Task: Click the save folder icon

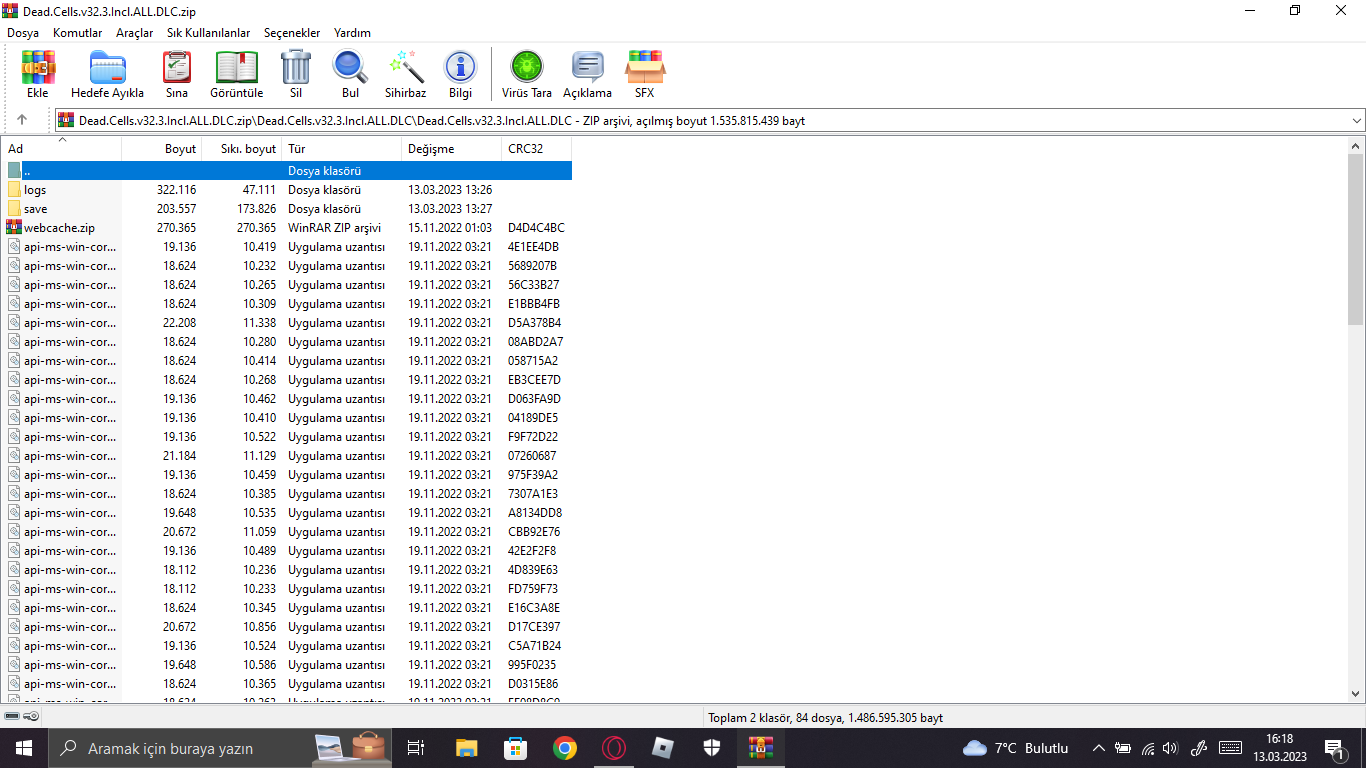Action: point(14,209)
